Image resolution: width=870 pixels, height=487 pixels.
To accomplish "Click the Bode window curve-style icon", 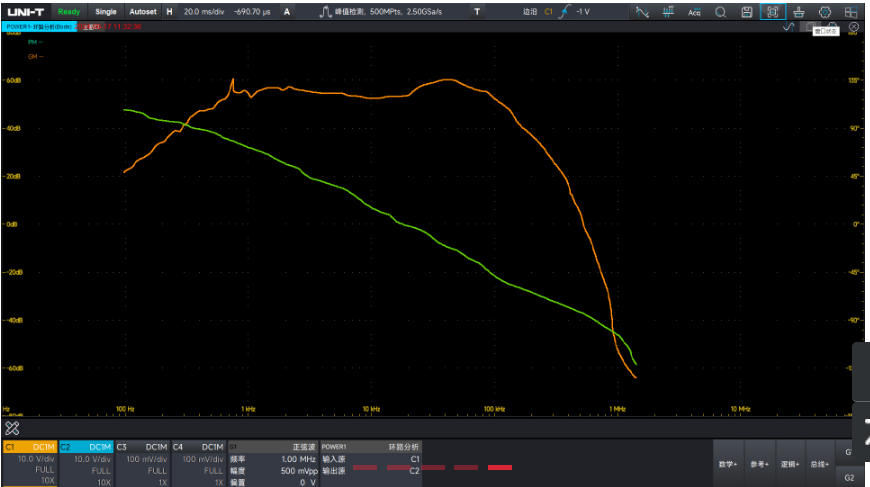I will pyautogui.click(x=788, y=27).
